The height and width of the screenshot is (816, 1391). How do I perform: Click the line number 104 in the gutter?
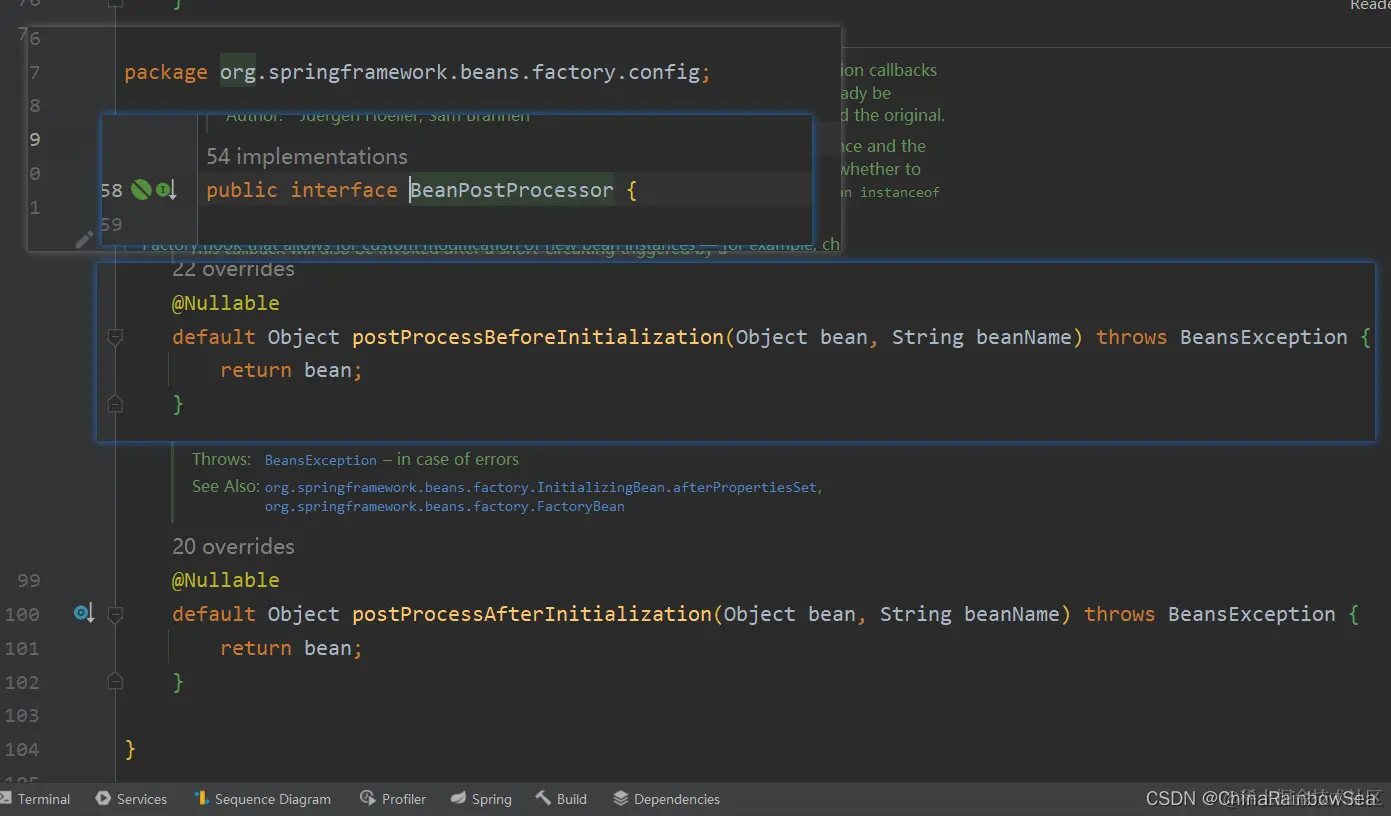[22, 749]
